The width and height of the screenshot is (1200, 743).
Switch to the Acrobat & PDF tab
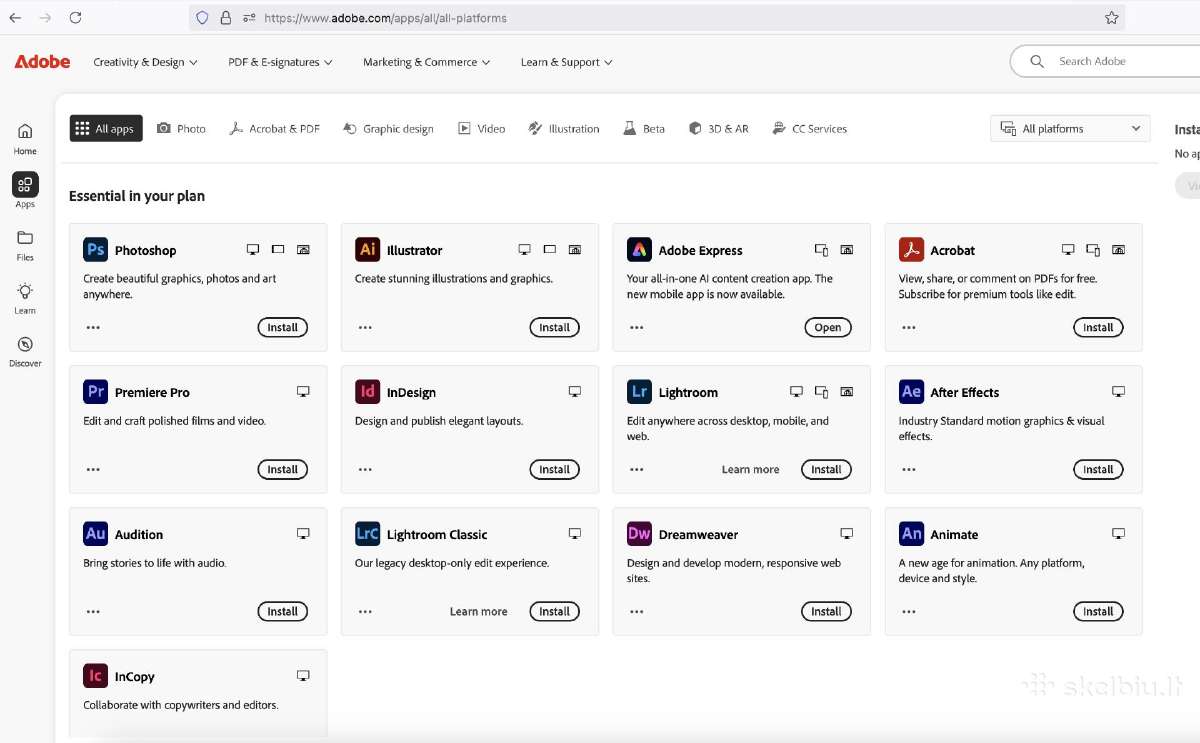(275, 129)
